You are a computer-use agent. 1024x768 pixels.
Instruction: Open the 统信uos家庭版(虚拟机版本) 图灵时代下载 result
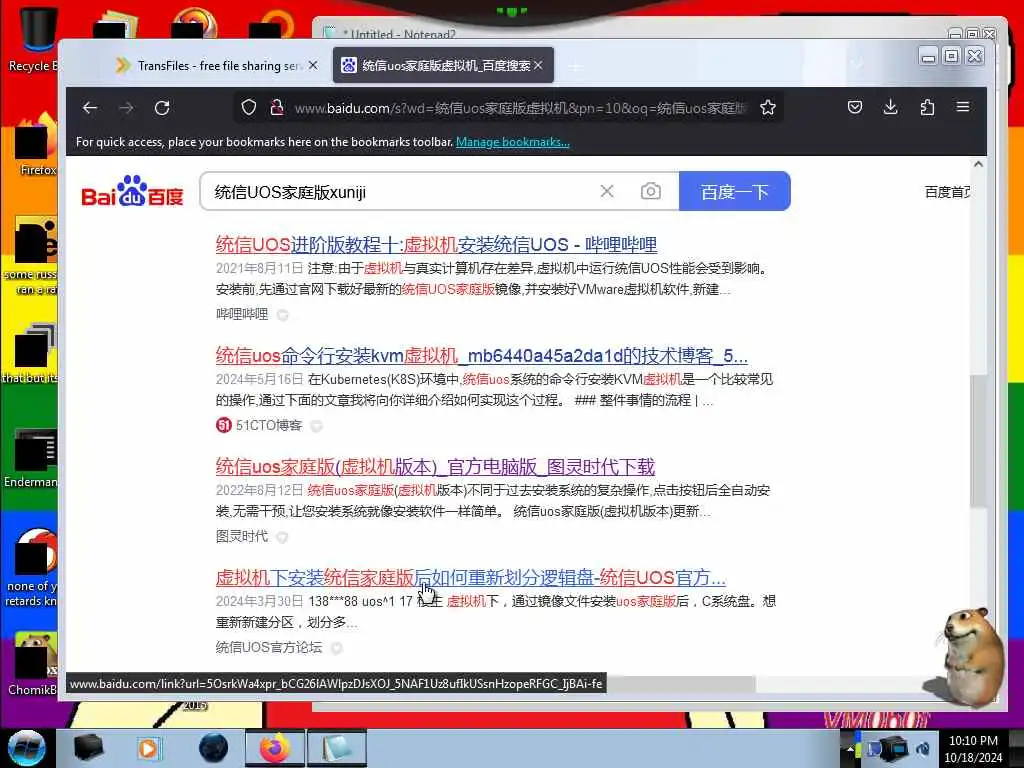(435, 467)
